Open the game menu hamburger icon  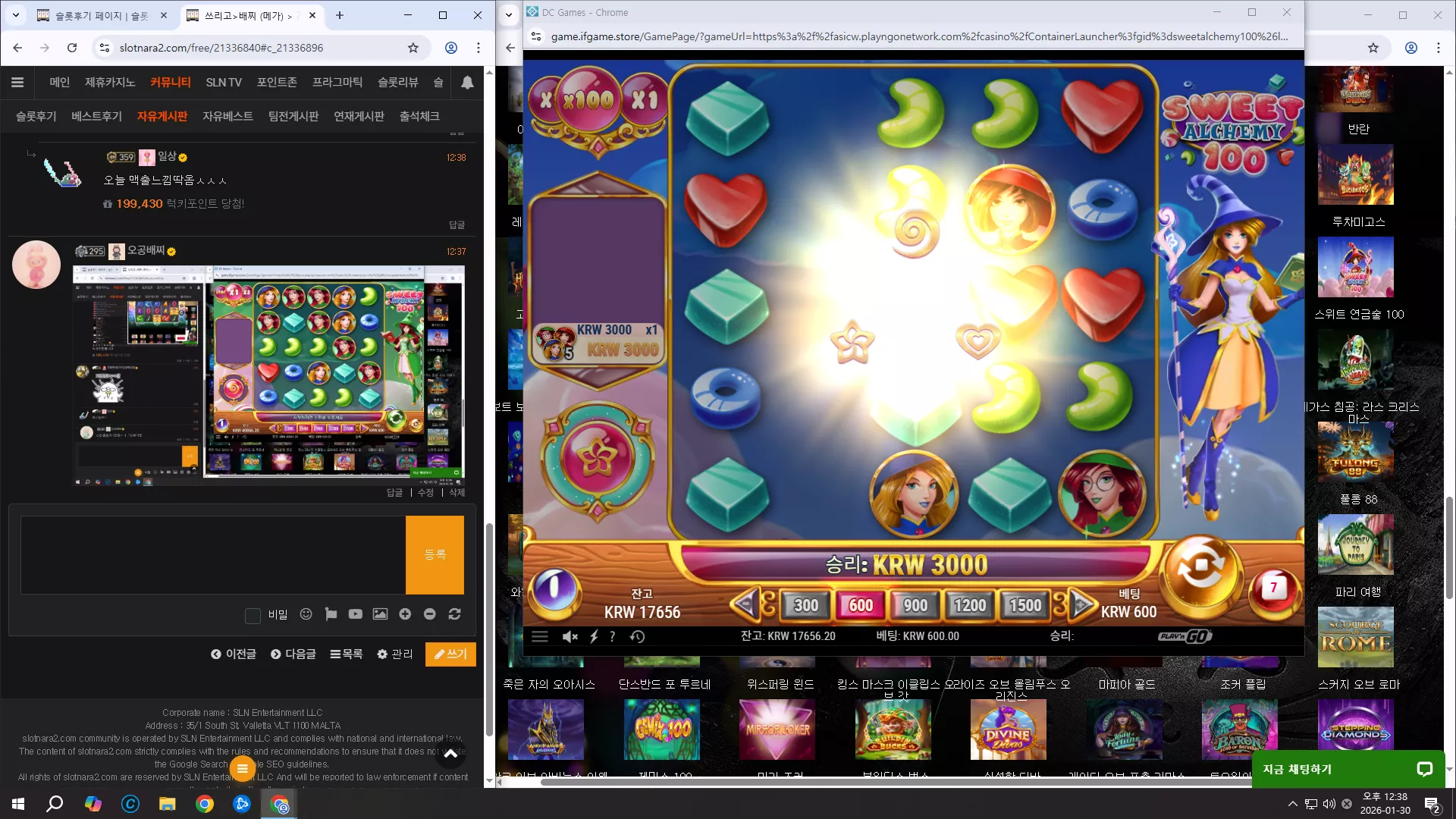click(540, 637)
